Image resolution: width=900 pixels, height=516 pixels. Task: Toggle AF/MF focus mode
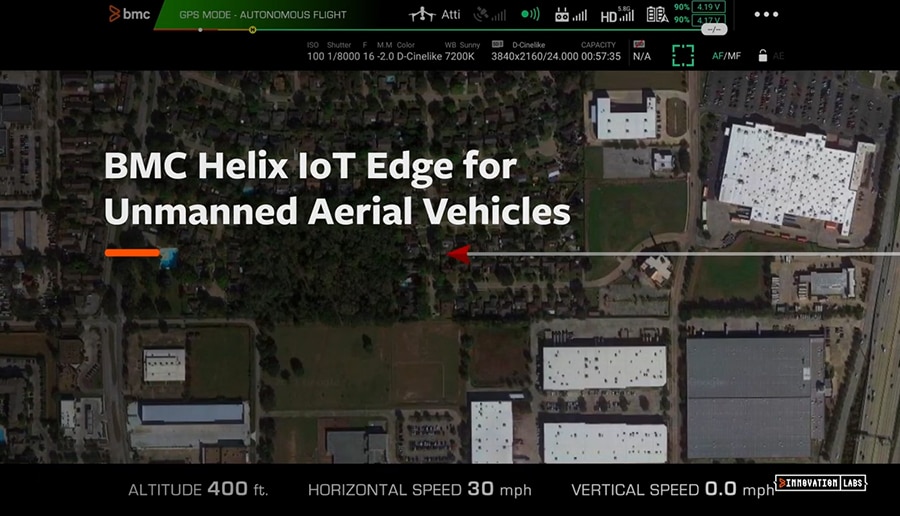[x=726, y=56]
